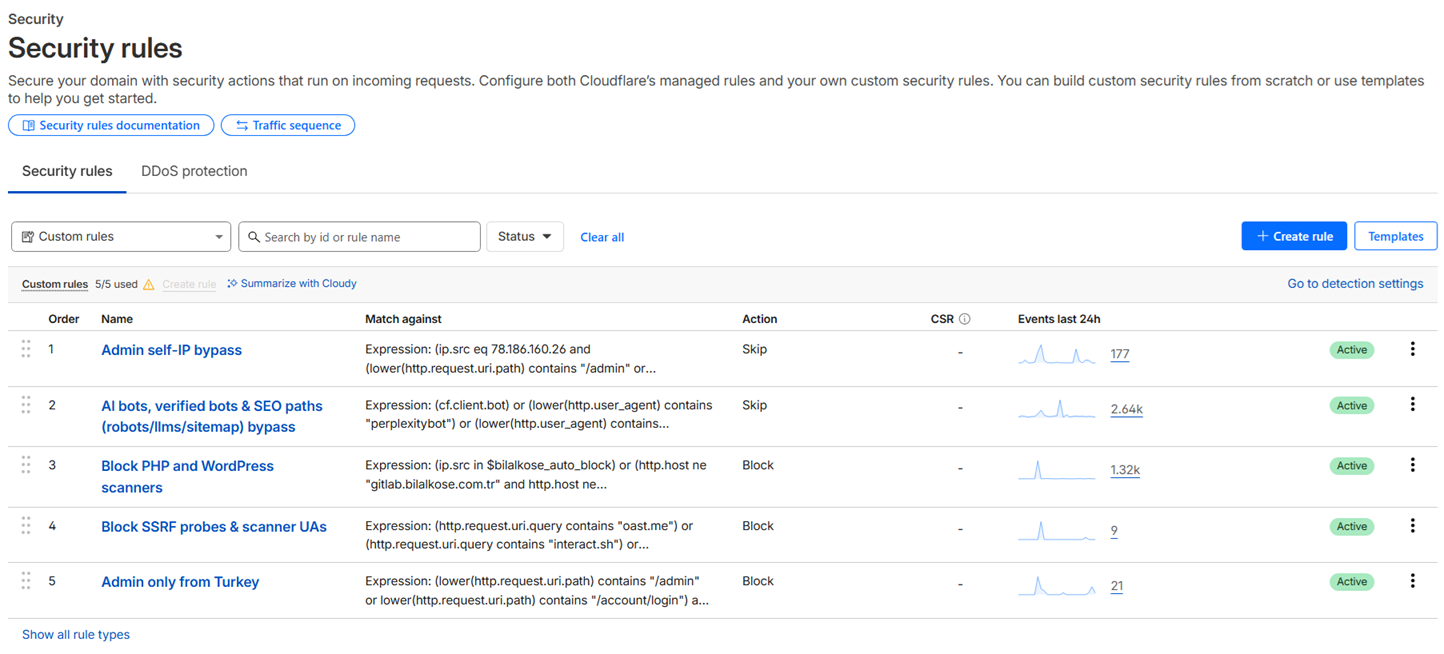The height and width of the screenshot is (654, 1444).
Task: Click the 21 events count link
Action: coord(1116,586)
